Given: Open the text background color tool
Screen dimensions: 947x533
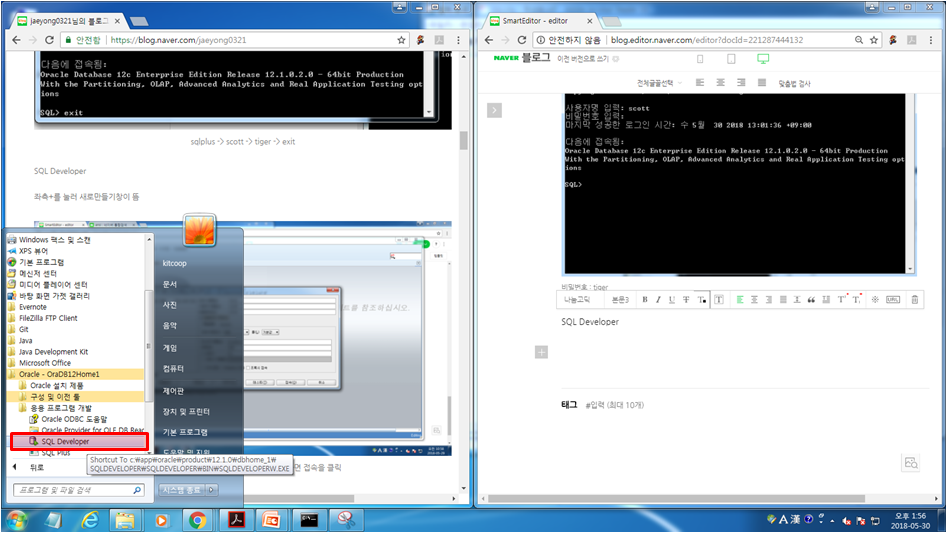Looking at the screenshot, I should [719, 299].
